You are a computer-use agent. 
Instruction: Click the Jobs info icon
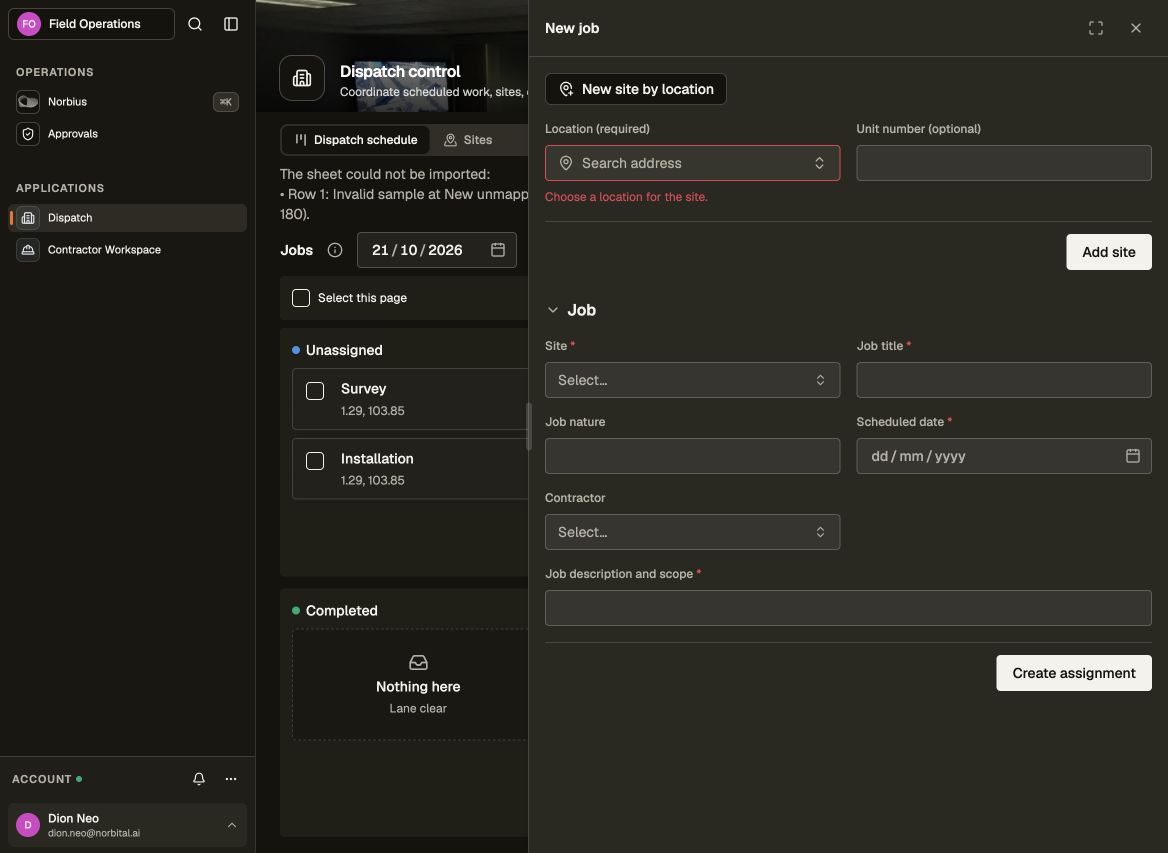point(335,250)
